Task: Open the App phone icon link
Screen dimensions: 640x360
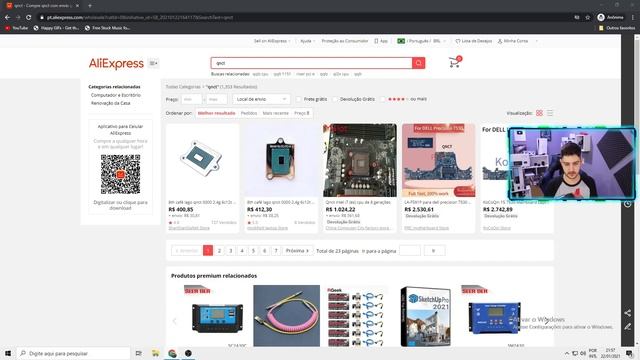Action: coord(381,41)
